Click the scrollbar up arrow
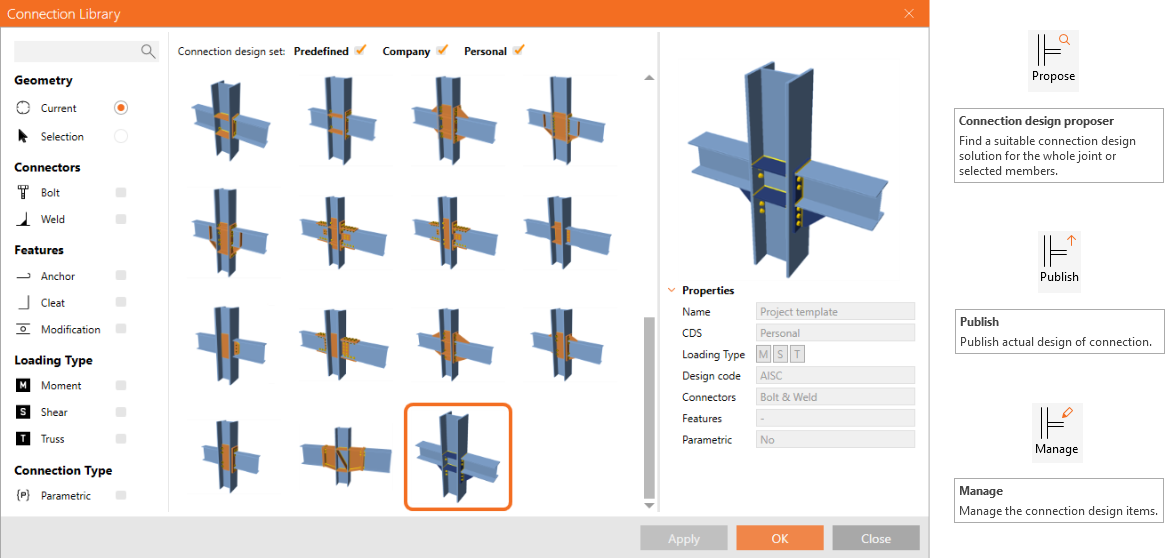This screenshot has width=1174, height=558. pyautogui.click(x=649, y=77)
